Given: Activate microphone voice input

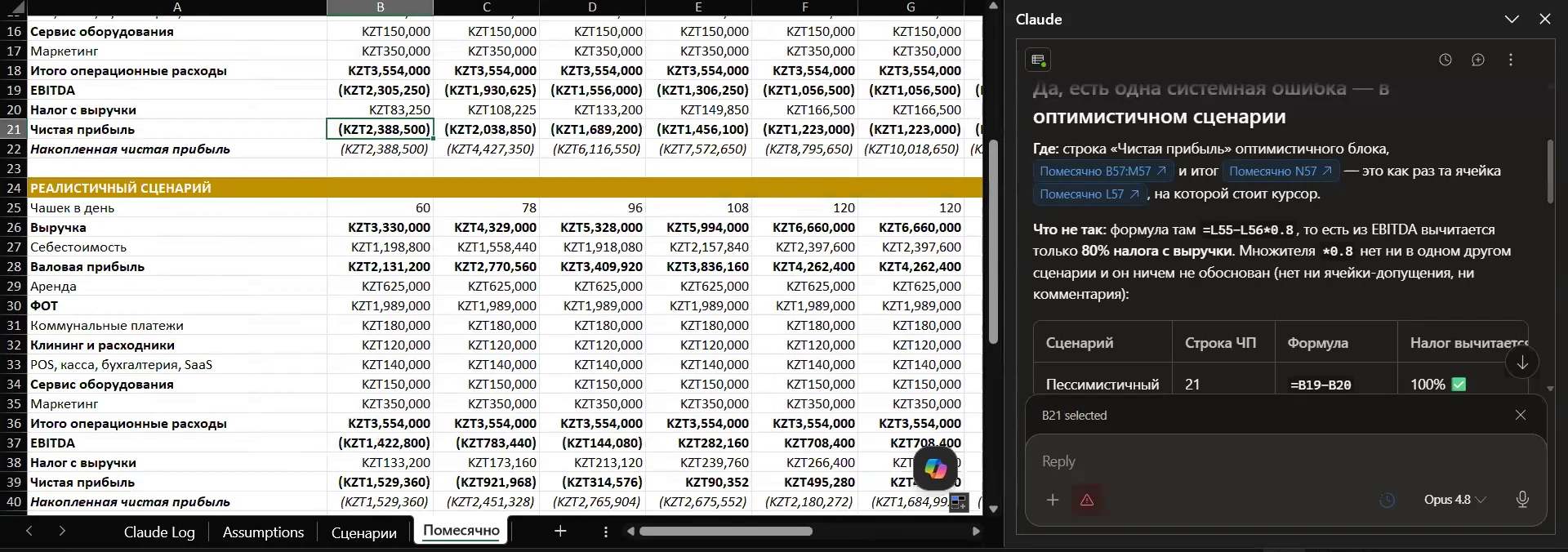Looking at the screenshot, I should (x=1521, y=500).
